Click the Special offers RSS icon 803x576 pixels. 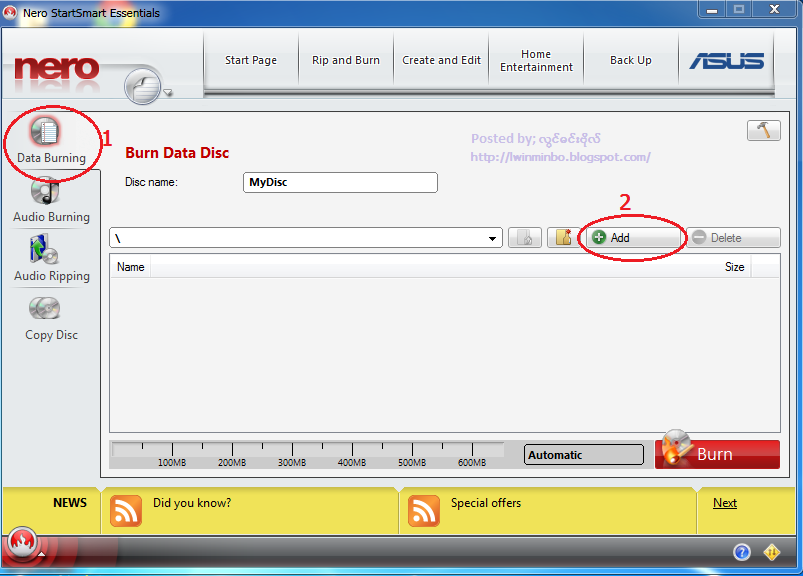coord(424,510)
